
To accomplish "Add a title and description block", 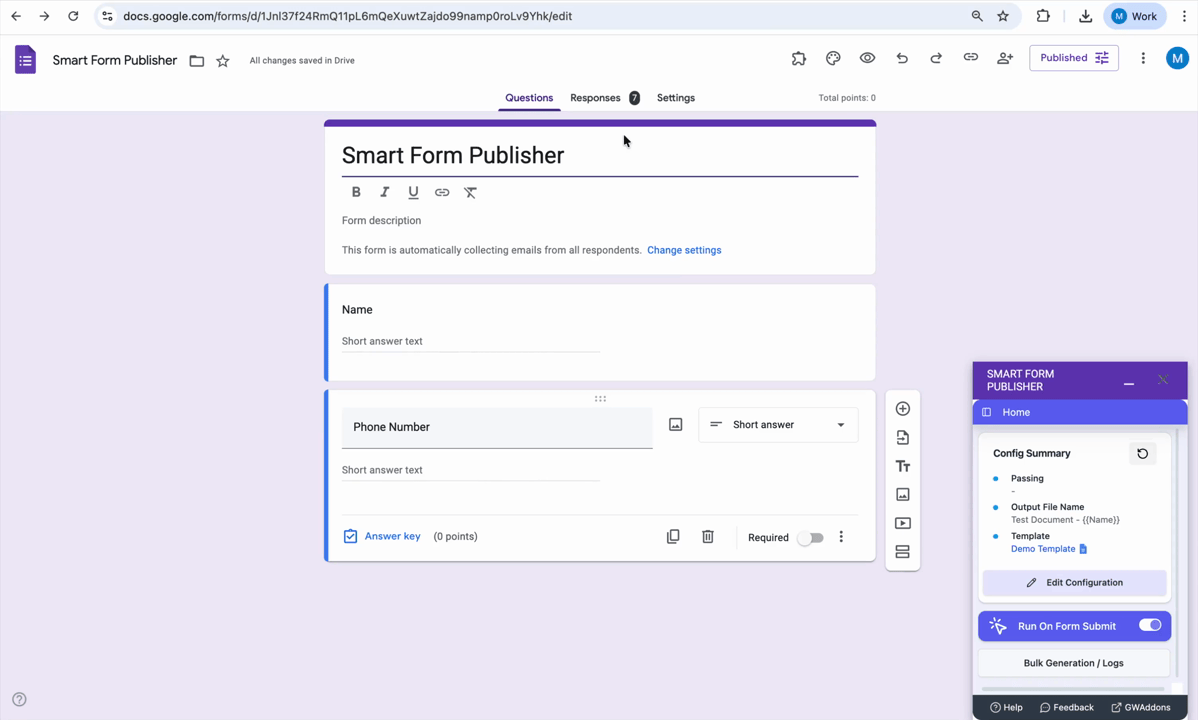I will point(902,466).
